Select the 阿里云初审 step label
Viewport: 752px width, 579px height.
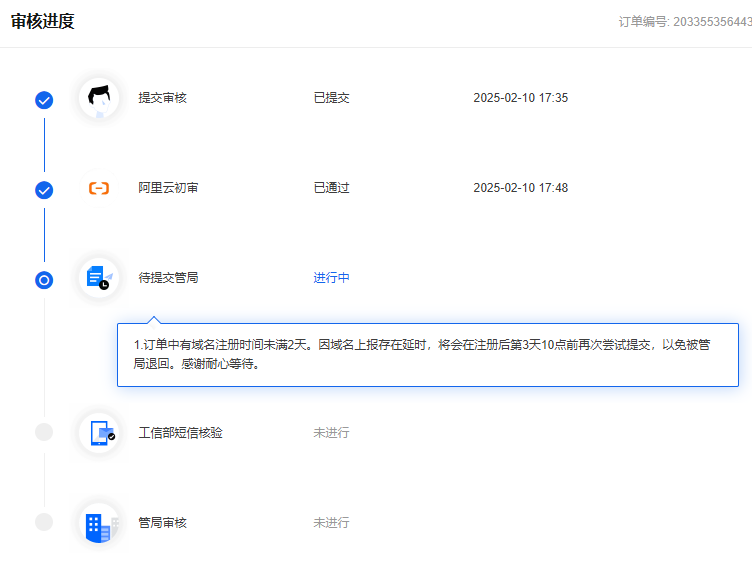click(x=168, y=188)
